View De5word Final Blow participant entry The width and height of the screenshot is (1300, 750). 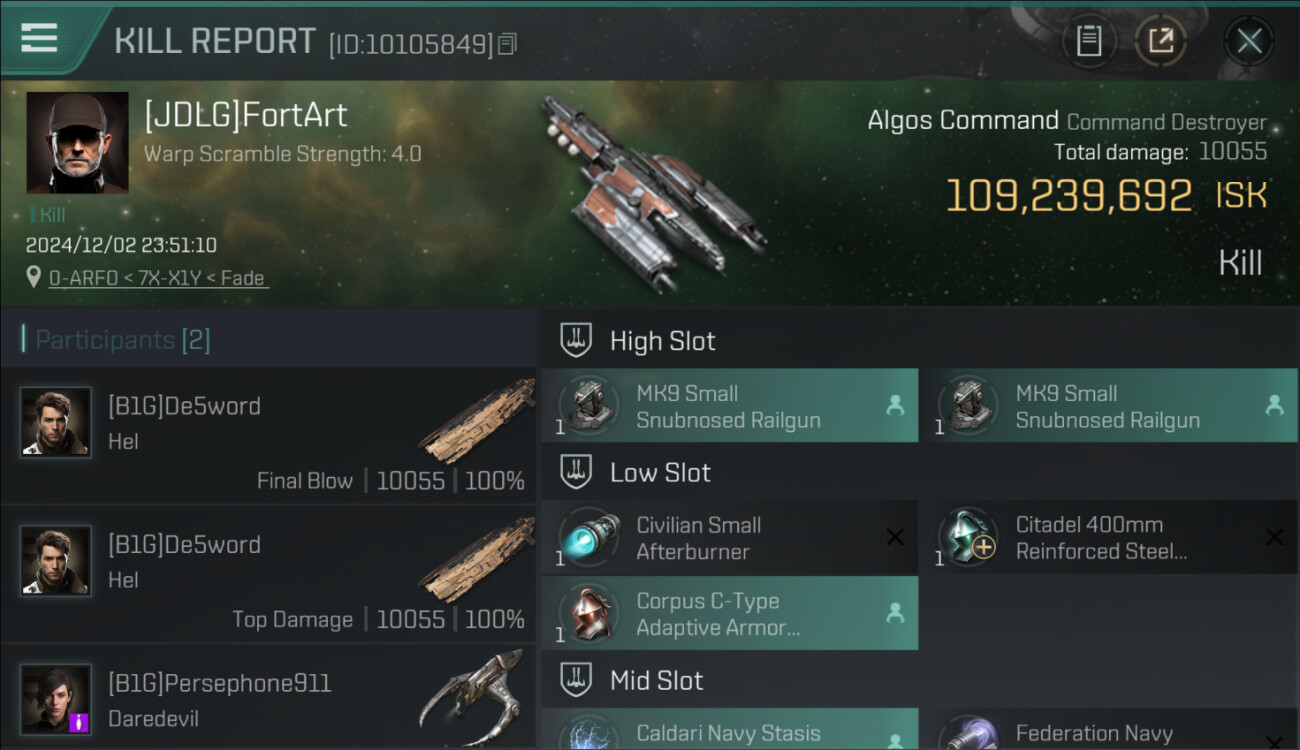coord(268,435)
